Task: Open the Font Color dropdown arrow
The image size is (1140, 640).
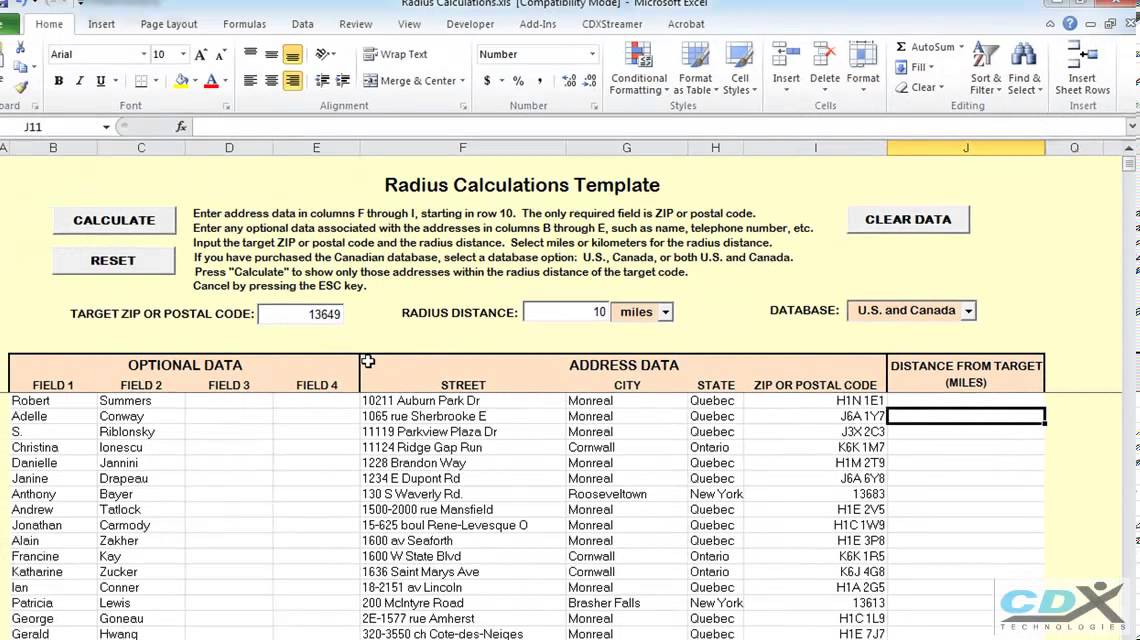Action: tap(225, 81)
